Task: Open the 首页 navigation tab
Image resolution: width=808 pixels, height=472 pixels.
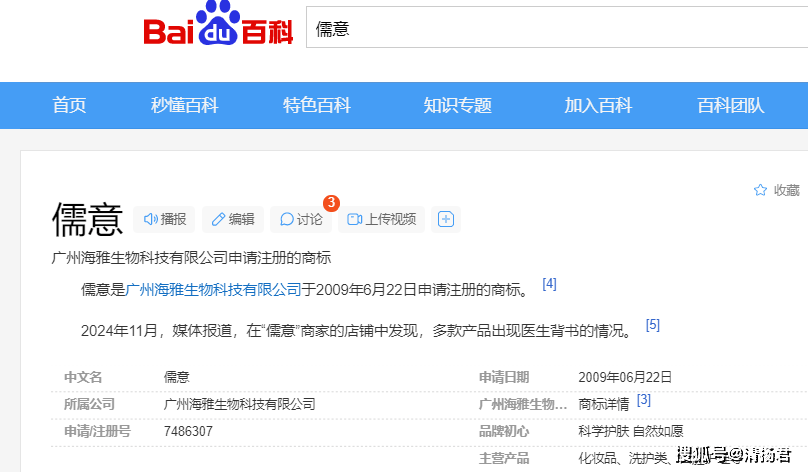Action: click(x=69, y=105)
